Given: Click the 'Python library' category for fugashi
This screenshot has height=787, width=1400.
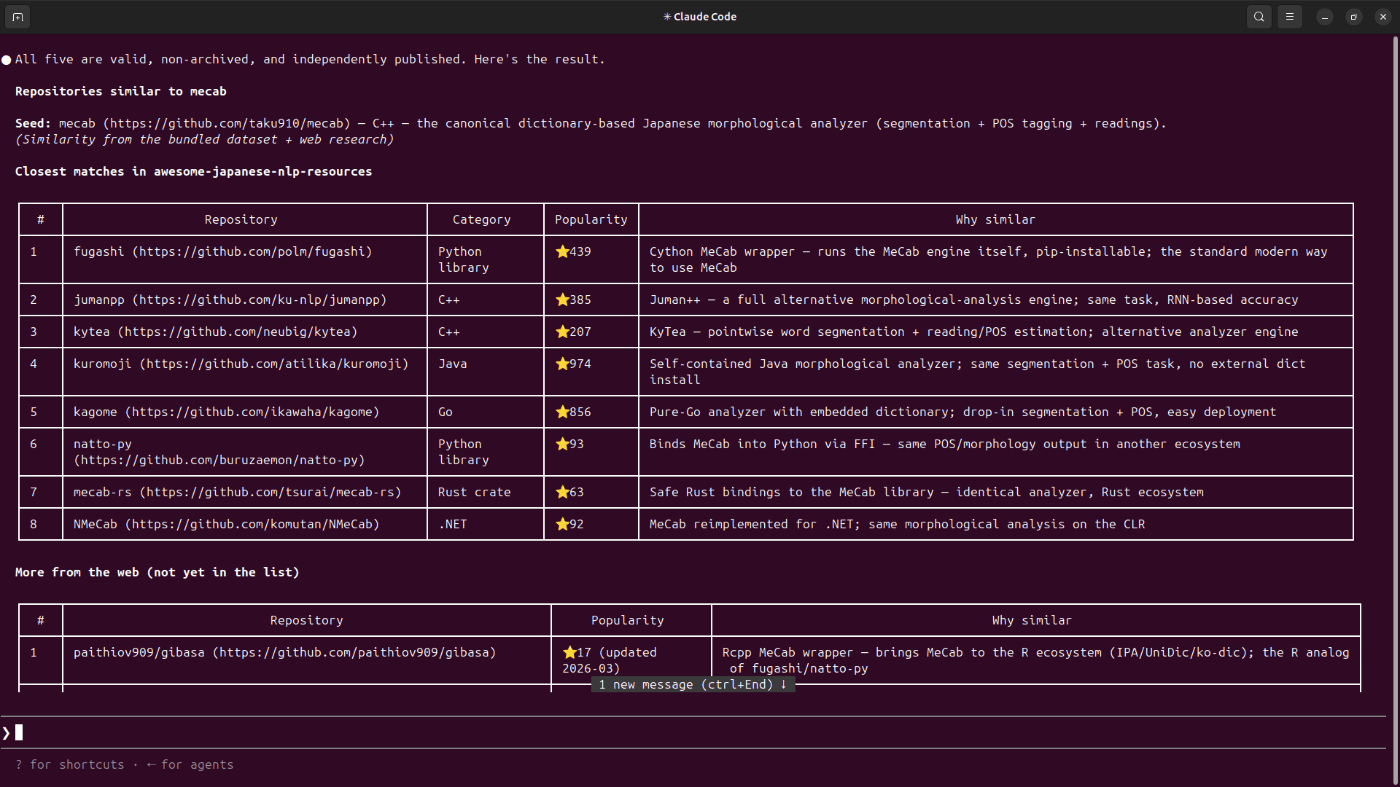Looking at the screenshot, I should [x=463, y=259].
